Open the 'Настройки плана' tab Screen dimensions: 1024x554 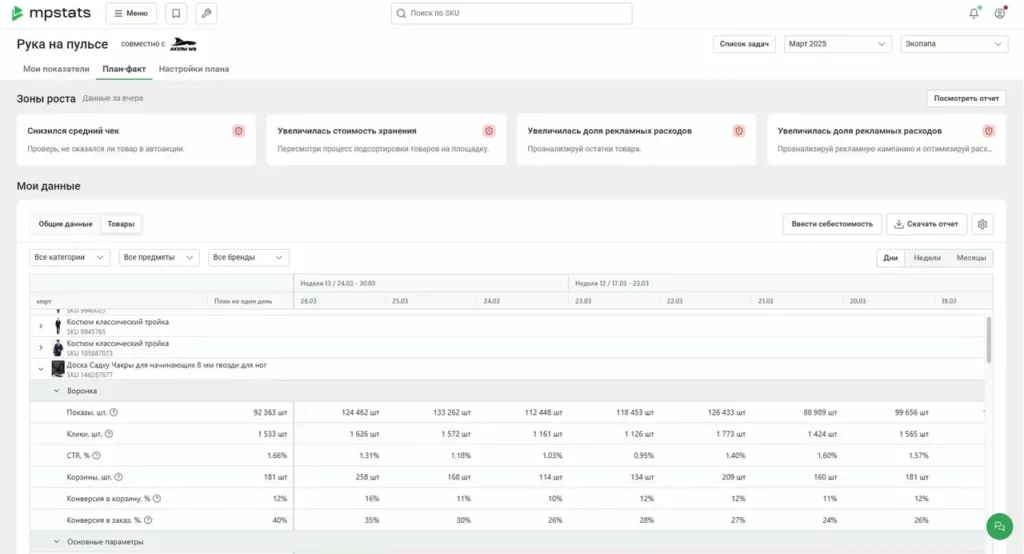click(194, 69)
